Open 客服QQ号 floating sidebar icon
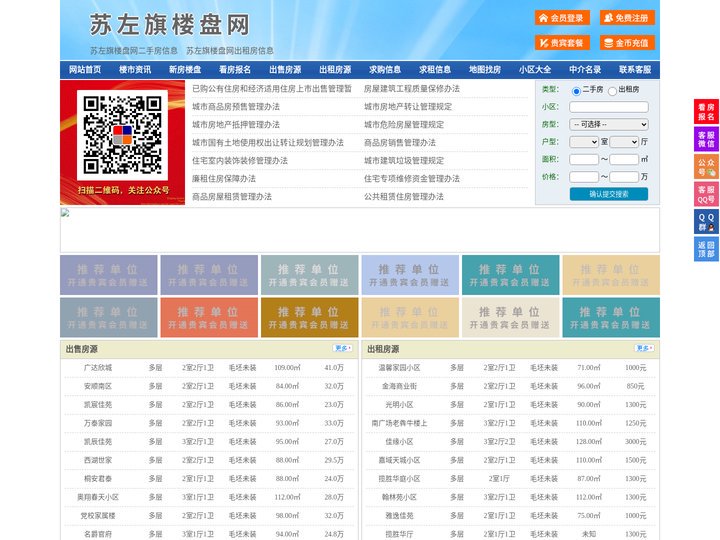 pos(706,194)
